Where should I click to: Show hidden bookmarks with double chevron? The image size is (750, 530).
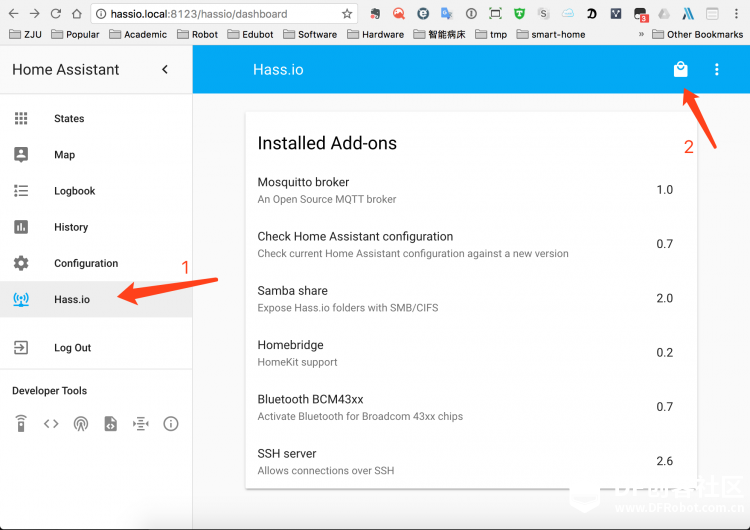641,34
